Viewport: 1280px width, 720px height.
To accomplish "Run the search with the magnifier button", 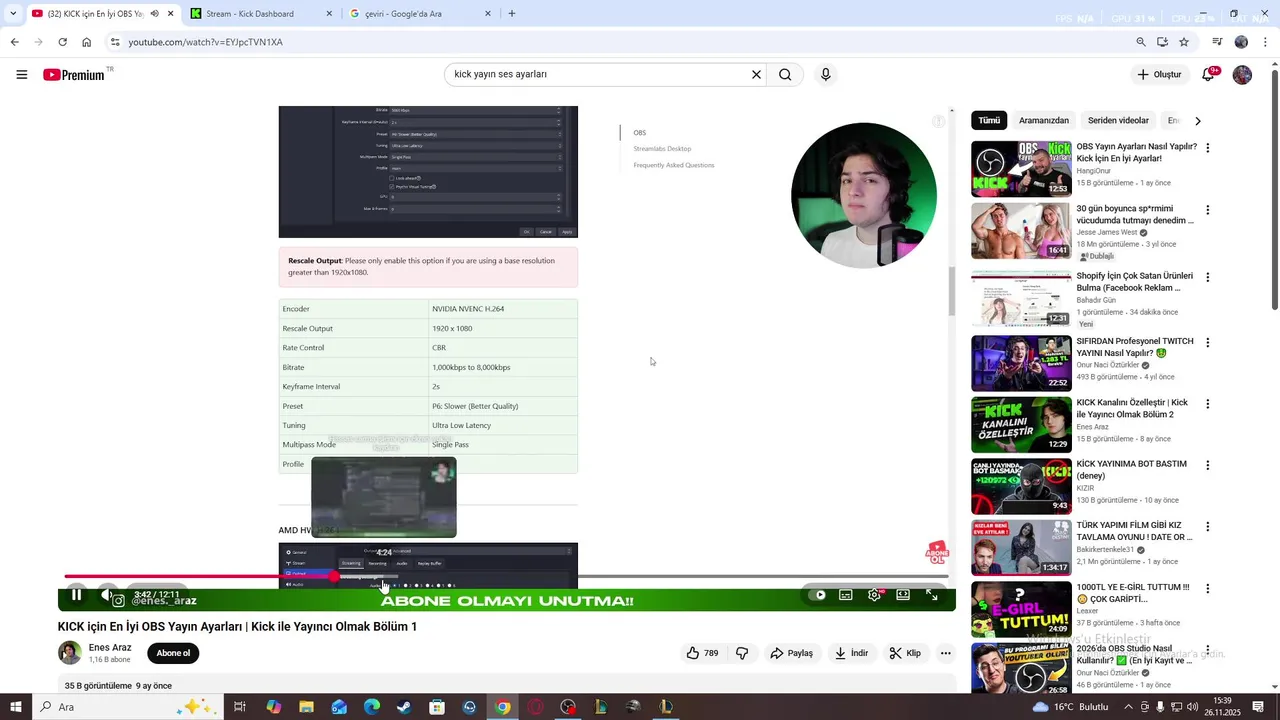I will point(786,74).
